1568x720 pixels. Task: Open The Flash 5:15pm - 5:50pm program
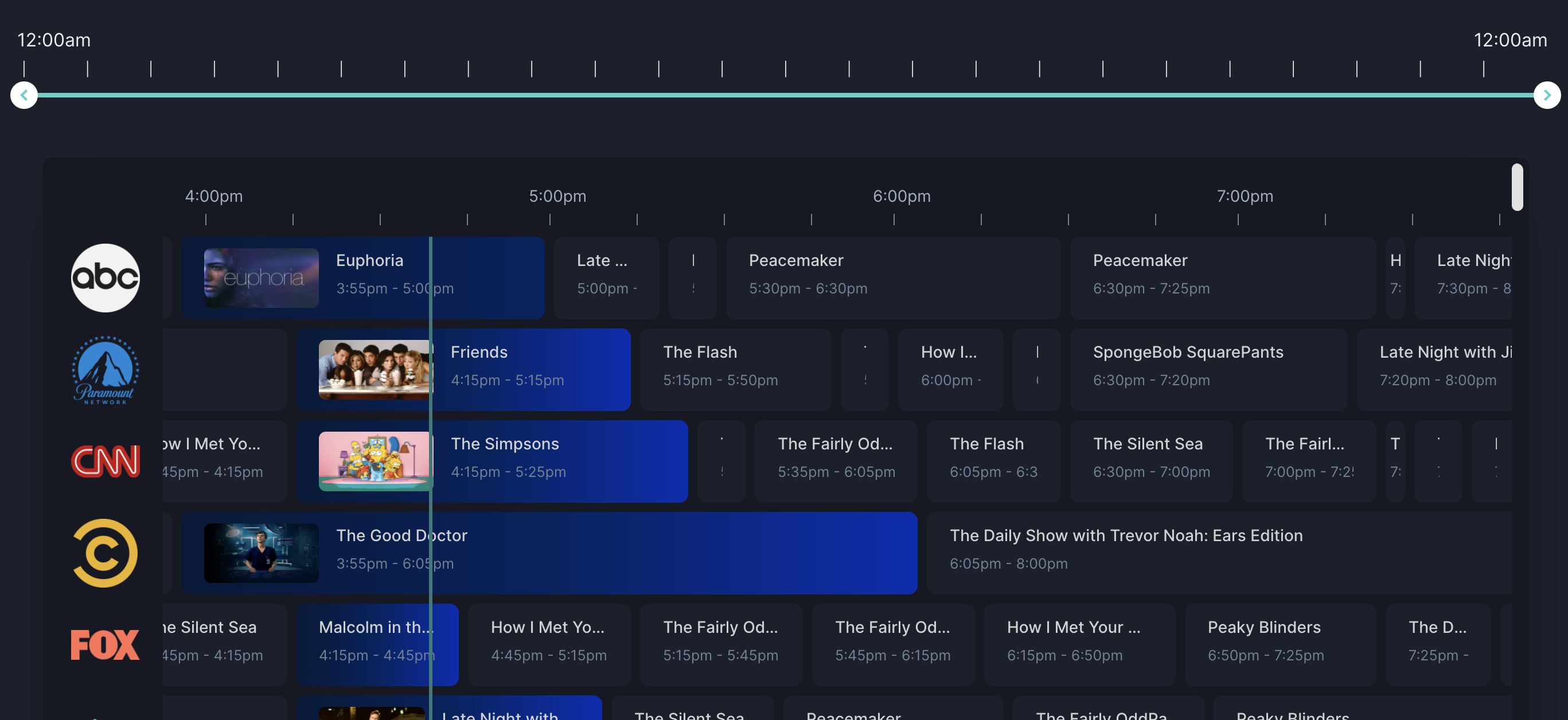coord(735,370)
